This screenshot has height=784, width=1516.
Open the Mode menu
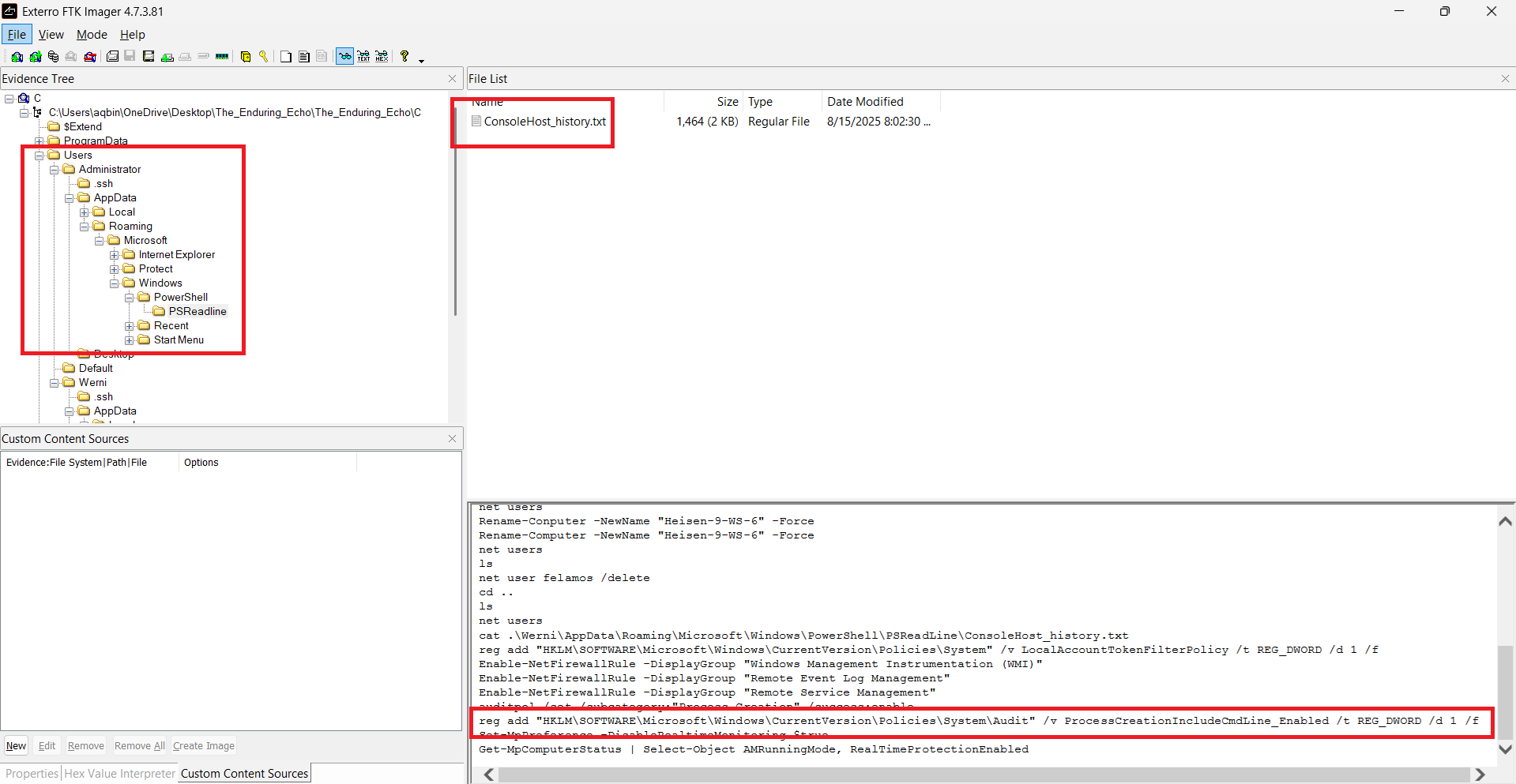pos(92,35)
